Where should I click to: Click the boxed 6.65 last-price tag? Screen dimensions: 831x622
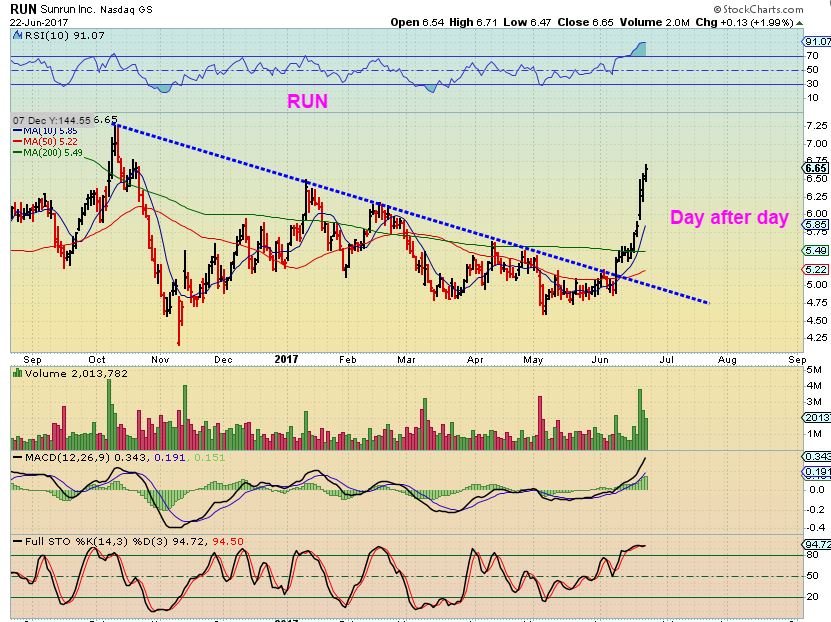tap(816, 168)
